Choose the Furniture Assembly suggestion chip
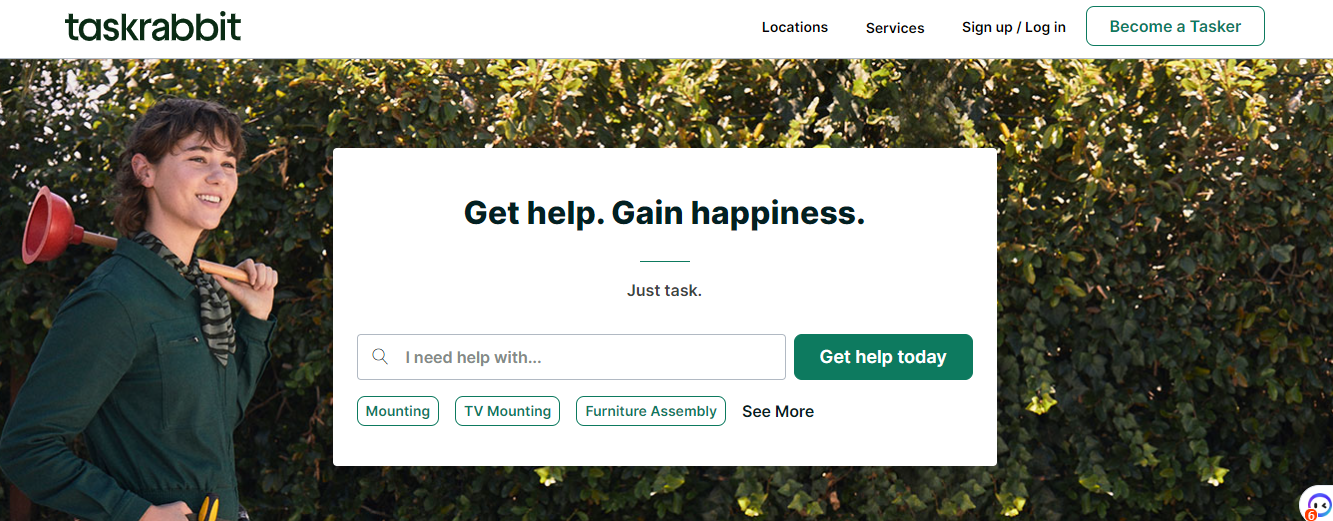 [651, 411]
